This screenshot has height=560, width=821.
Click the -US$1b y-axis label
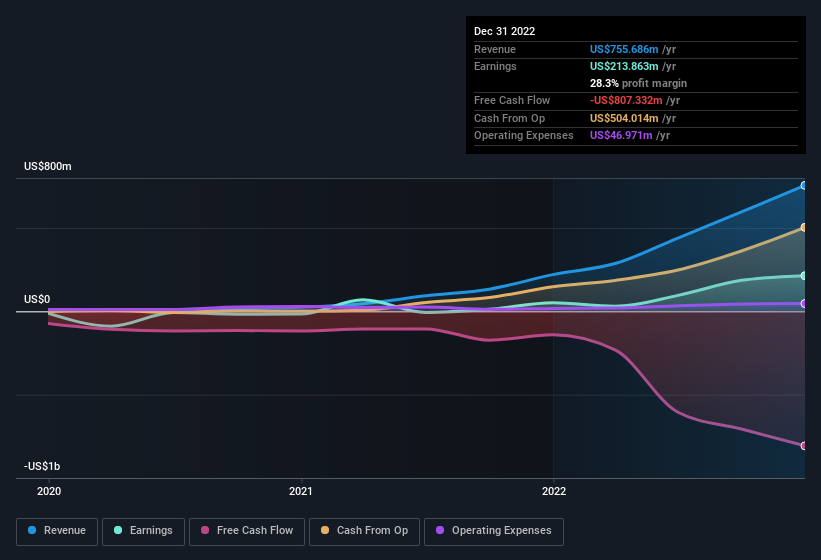coord(42,466)
